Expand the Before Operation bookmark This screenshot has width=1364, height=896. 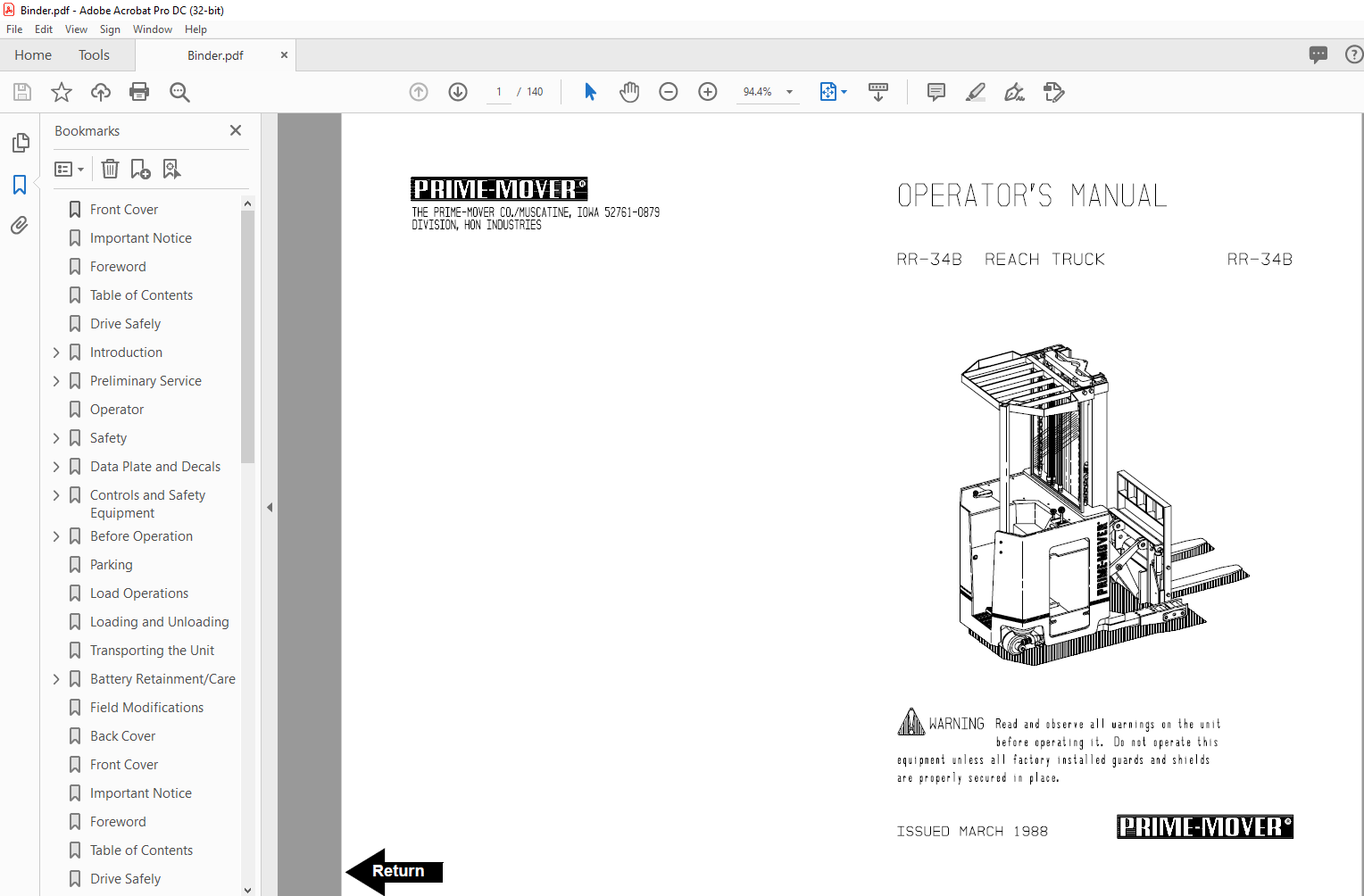pos(56,536)
